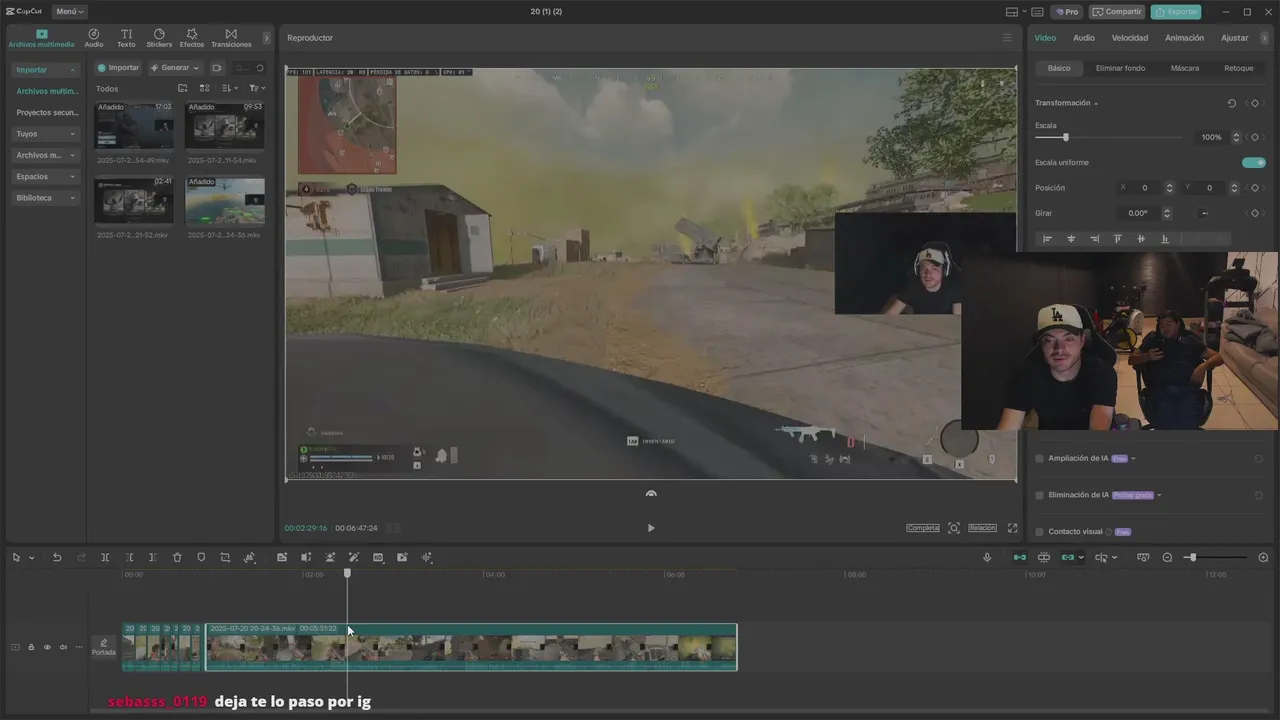The height and width of the screenshot is (720, 1280).
Task: Click the Importar media button
Action: [118, 68]
